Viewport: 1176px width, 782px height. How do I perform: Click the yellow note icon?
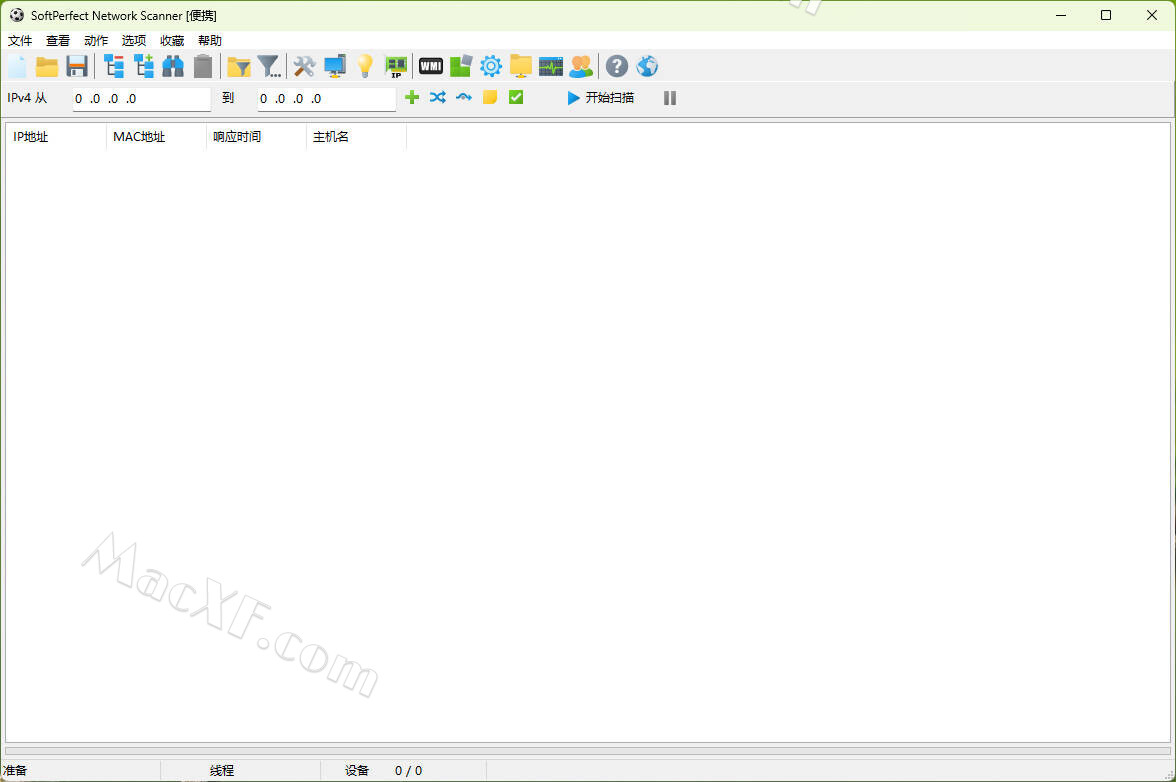click(490, 97)
